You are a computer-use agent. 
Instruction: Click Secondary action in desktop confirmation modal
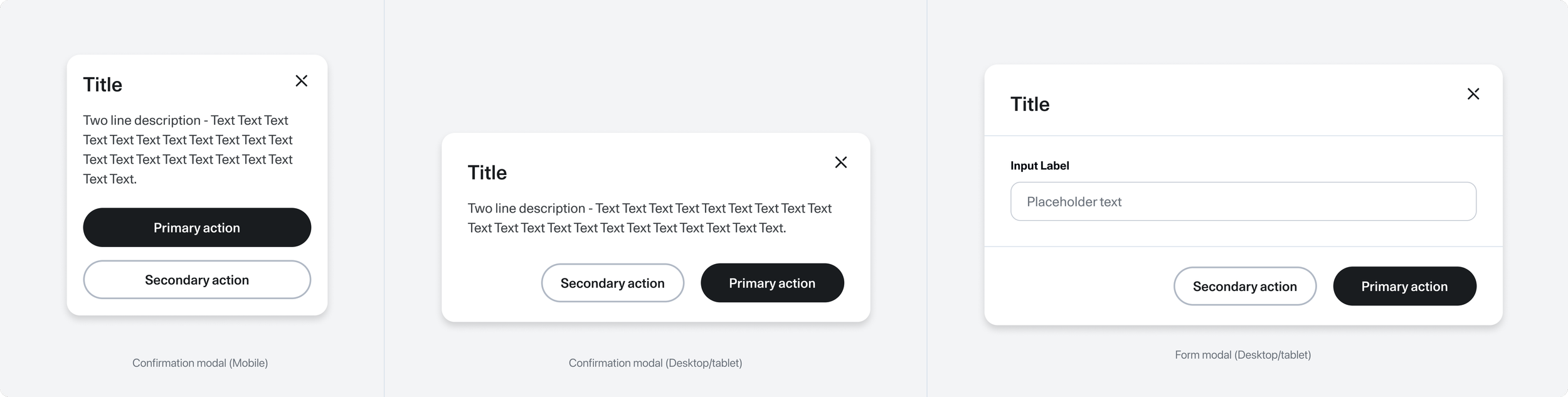[612, 283]
